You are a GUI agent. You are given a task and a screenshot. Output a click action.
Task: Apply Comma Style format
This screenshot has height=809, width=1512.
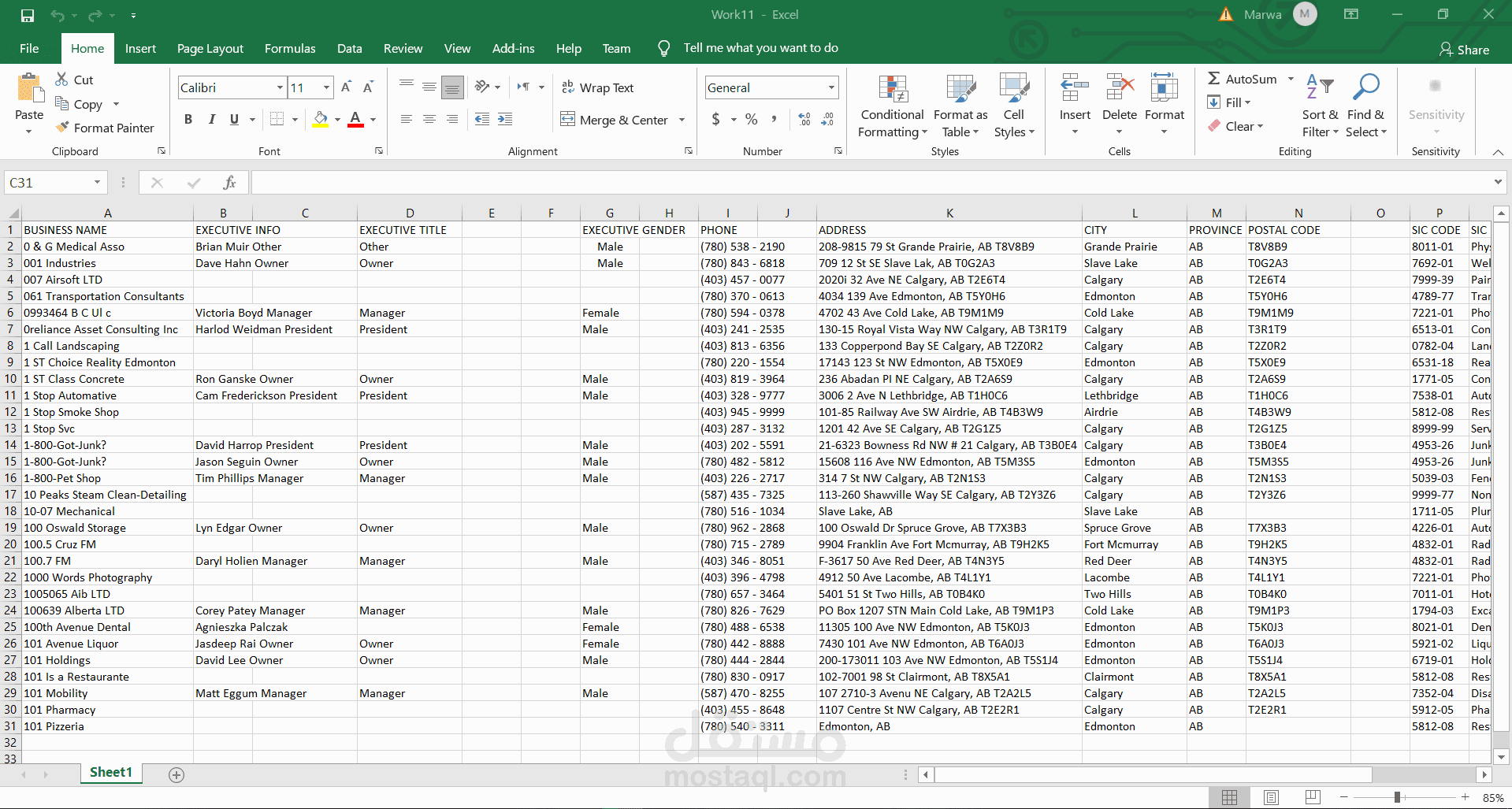point(775,119)
